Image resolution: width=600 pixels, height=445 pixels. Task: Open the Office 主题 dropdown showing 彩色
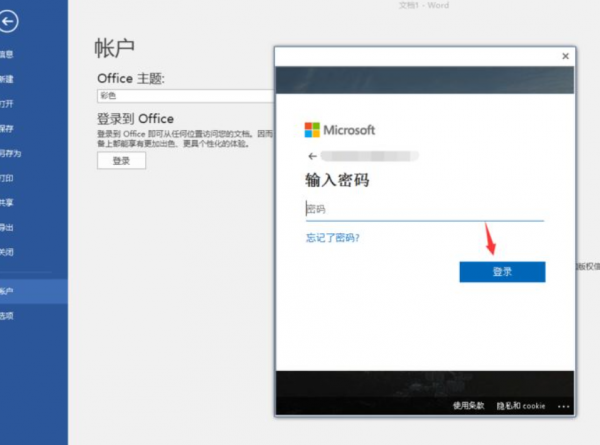[x=186, y=96]
